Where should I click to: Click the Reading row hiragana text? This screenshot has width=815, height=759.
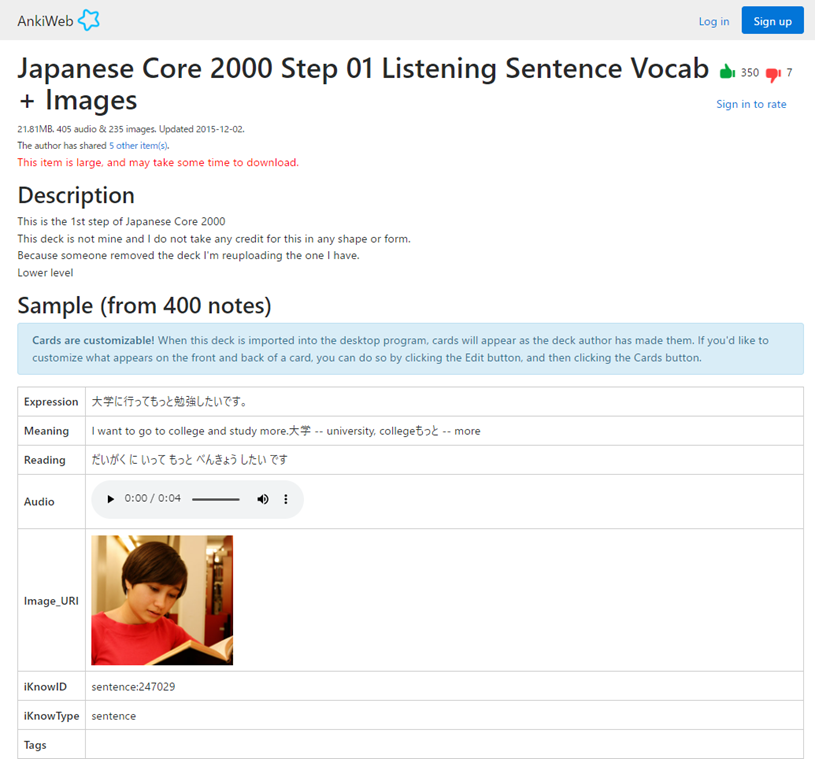[x=189, y=460]
